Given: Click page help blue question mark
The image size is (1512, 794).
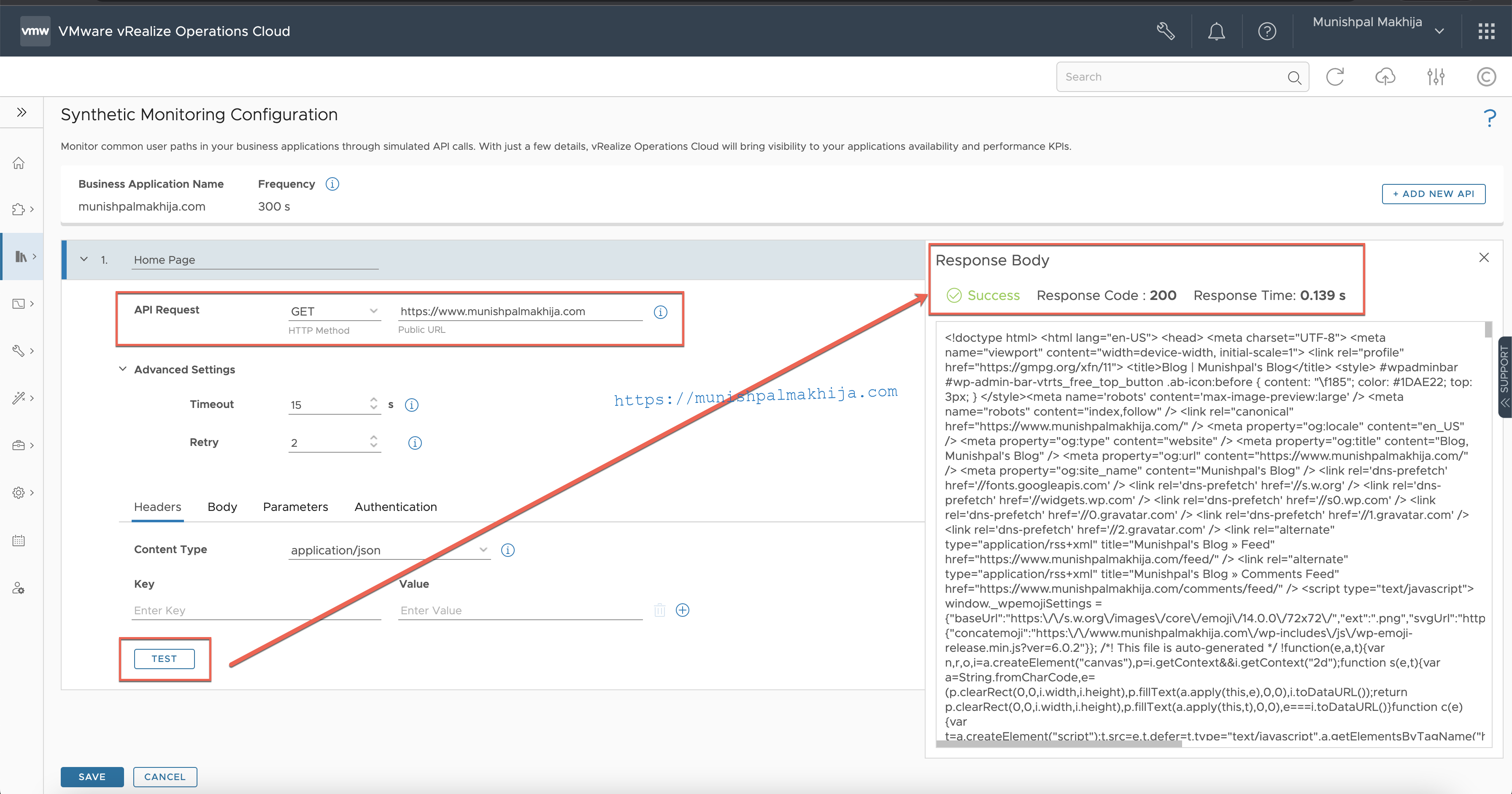Looking at the screenshot, I should 1490,118.
